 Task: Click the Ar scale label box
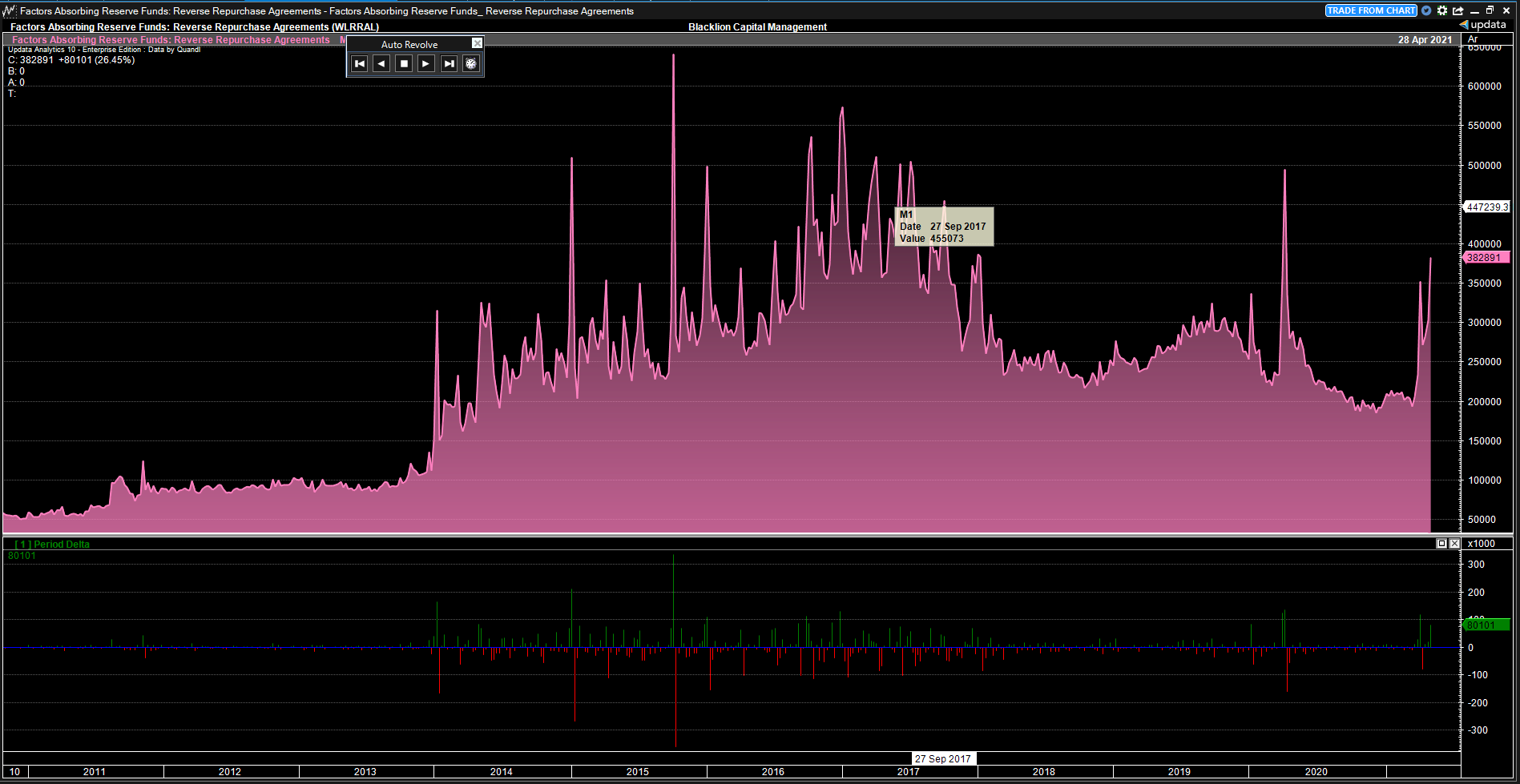click(x=1486, y=39)
